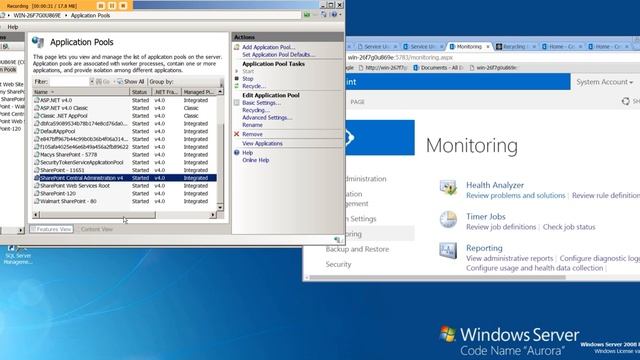Select Macys SharePoint - 5778 pool

coord(124,154)
